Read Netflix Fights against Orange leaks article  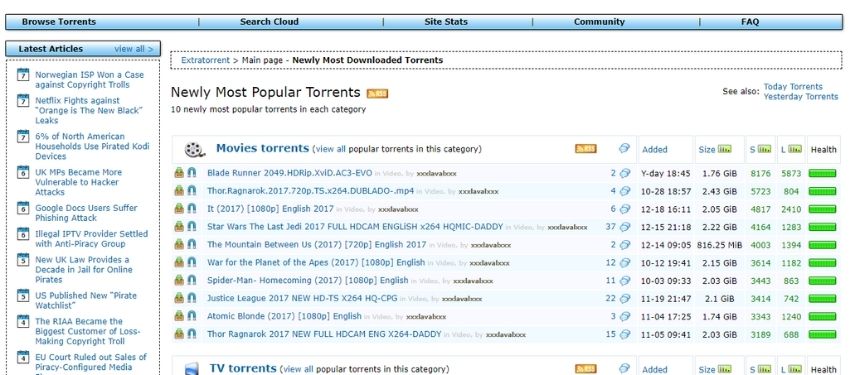coord(89,111)
